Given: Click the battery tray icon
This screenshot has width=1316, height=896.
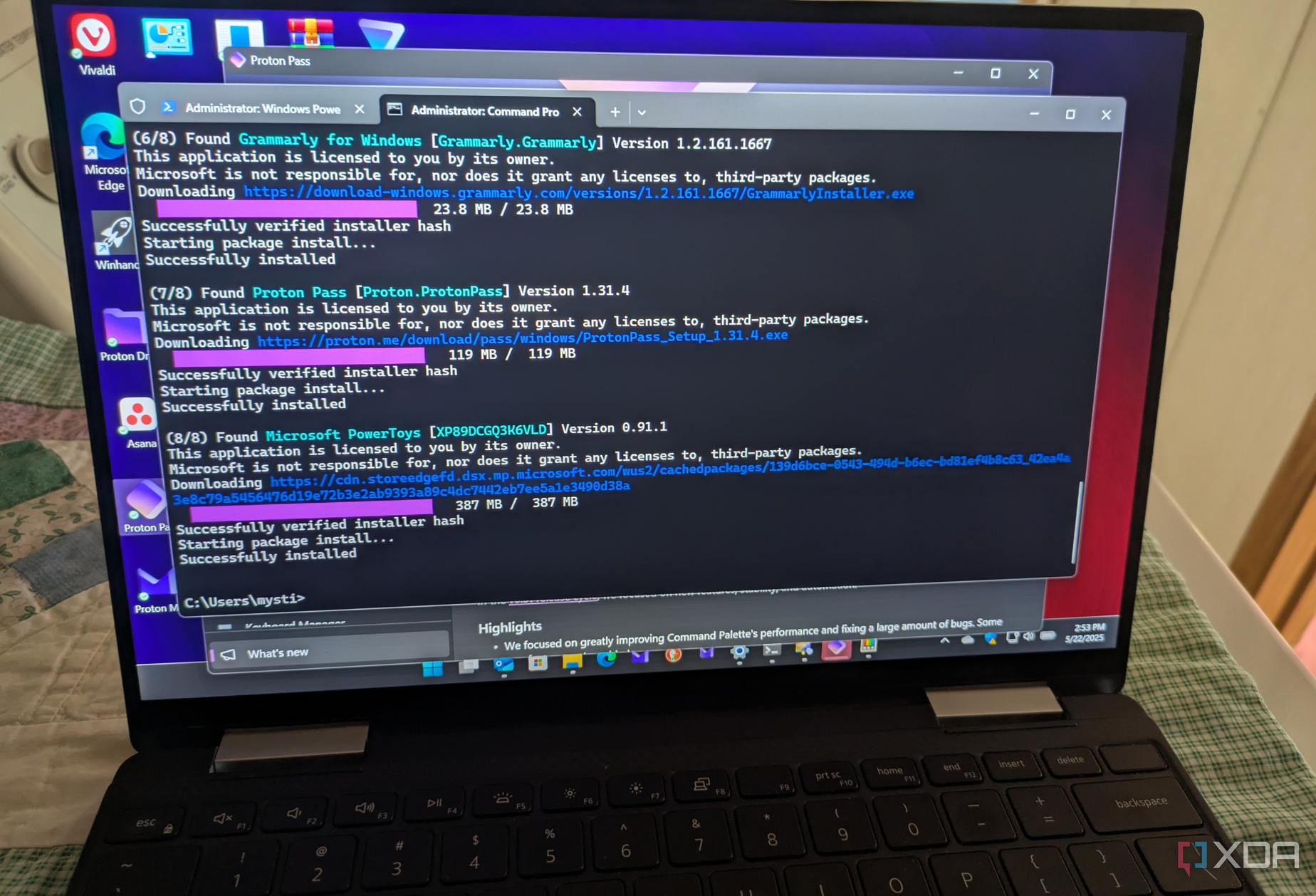Looking at the screenshot, I should coord(1048,635).
